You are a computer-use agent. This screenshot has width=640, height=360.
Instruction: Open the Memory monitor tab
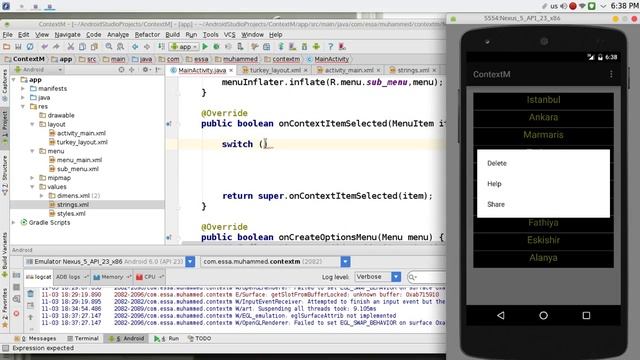pyautogui.click(x=111, y=277)
